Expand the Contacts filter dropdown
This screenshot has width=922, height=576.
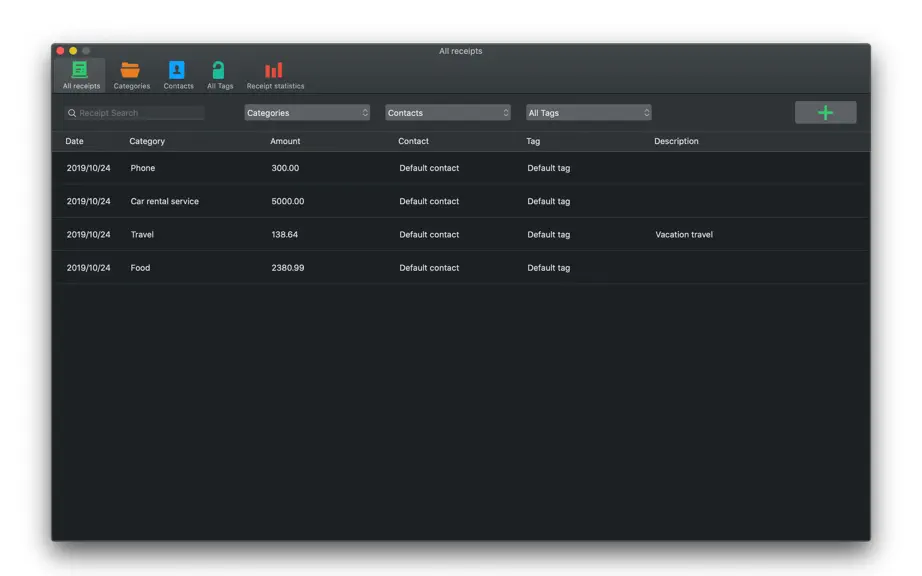point(447,113)
